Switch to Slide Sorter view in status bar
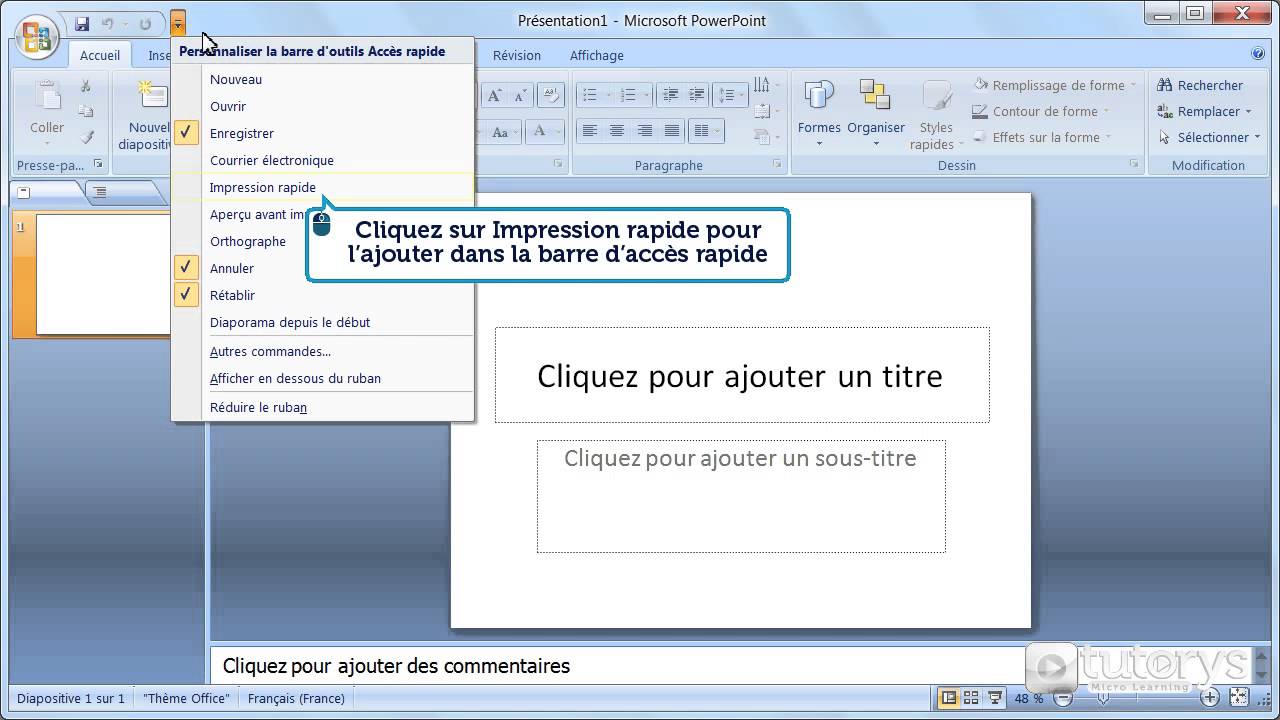 (971, 698)
